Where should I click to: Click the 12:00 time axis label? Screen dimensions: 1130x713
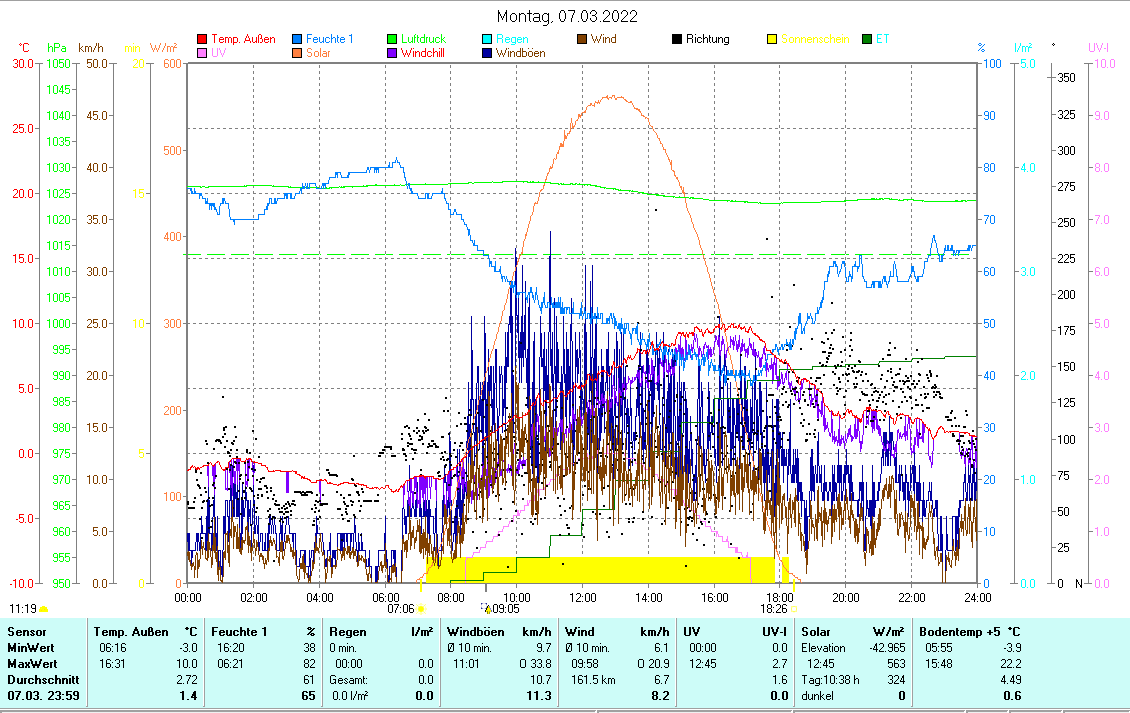[x=582, y=597]
